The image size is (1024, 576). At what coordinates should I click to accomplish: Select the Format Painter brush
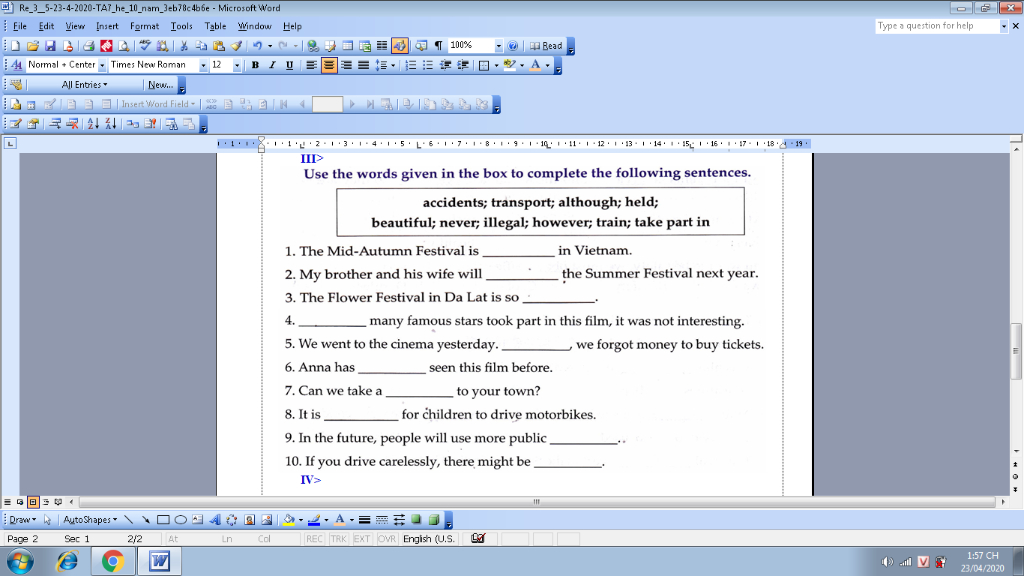pyautogui.click(x=236, y=46)
